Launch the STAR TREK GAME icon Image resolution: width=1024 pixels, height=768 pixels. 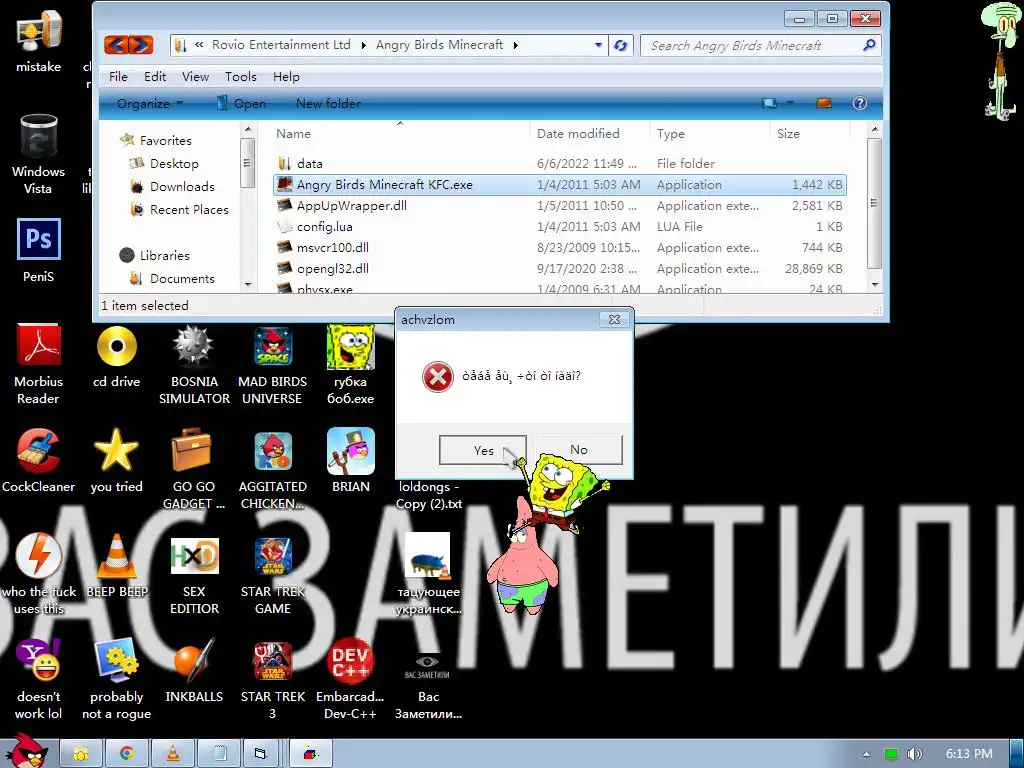(272, 573)
